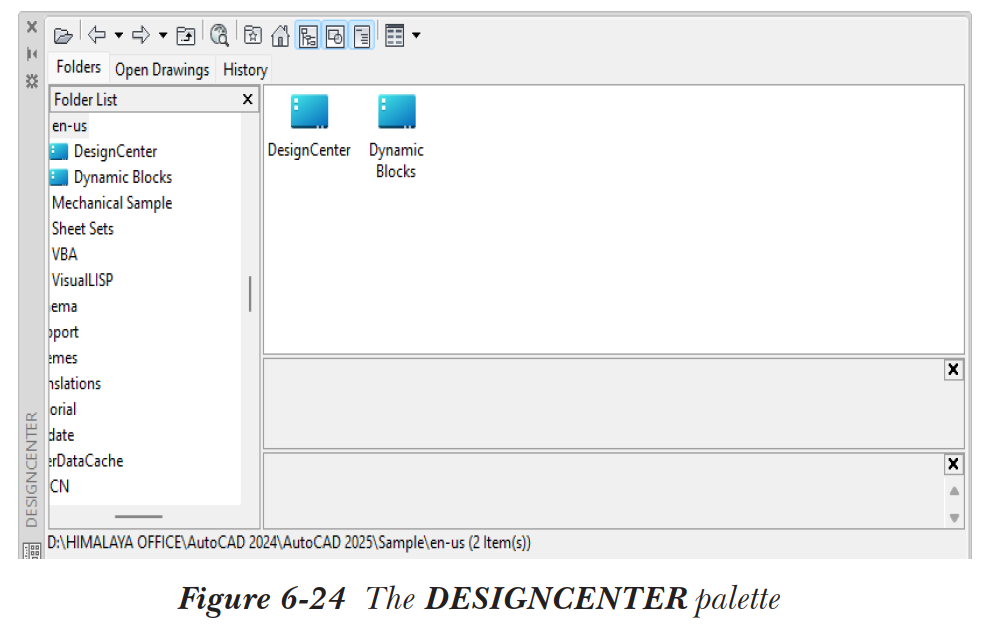This screenshot has width=992, height=624.
Task: Click the status bar path text
Action: coord(289,543)
